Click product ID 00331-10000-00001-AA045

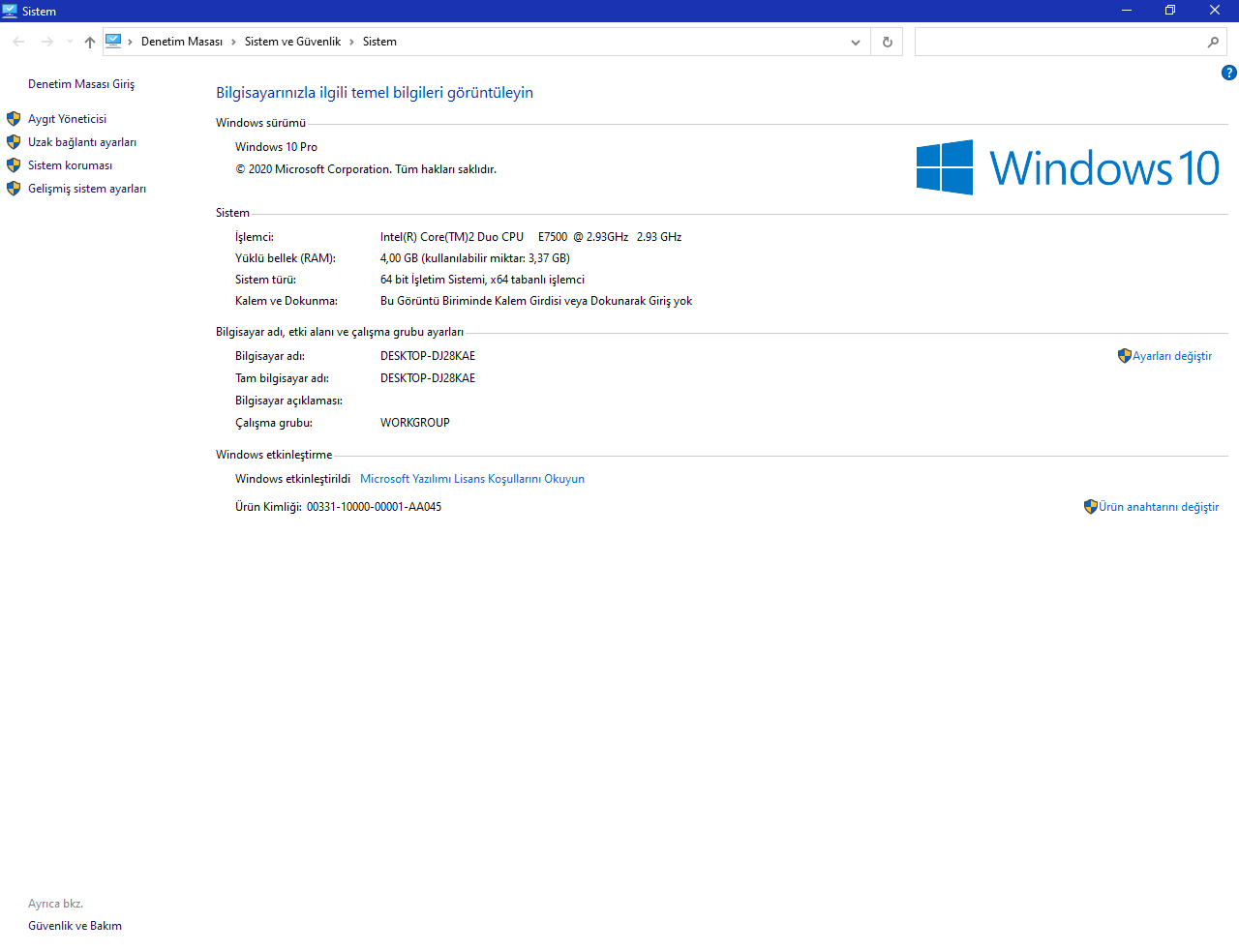(374, 507)
